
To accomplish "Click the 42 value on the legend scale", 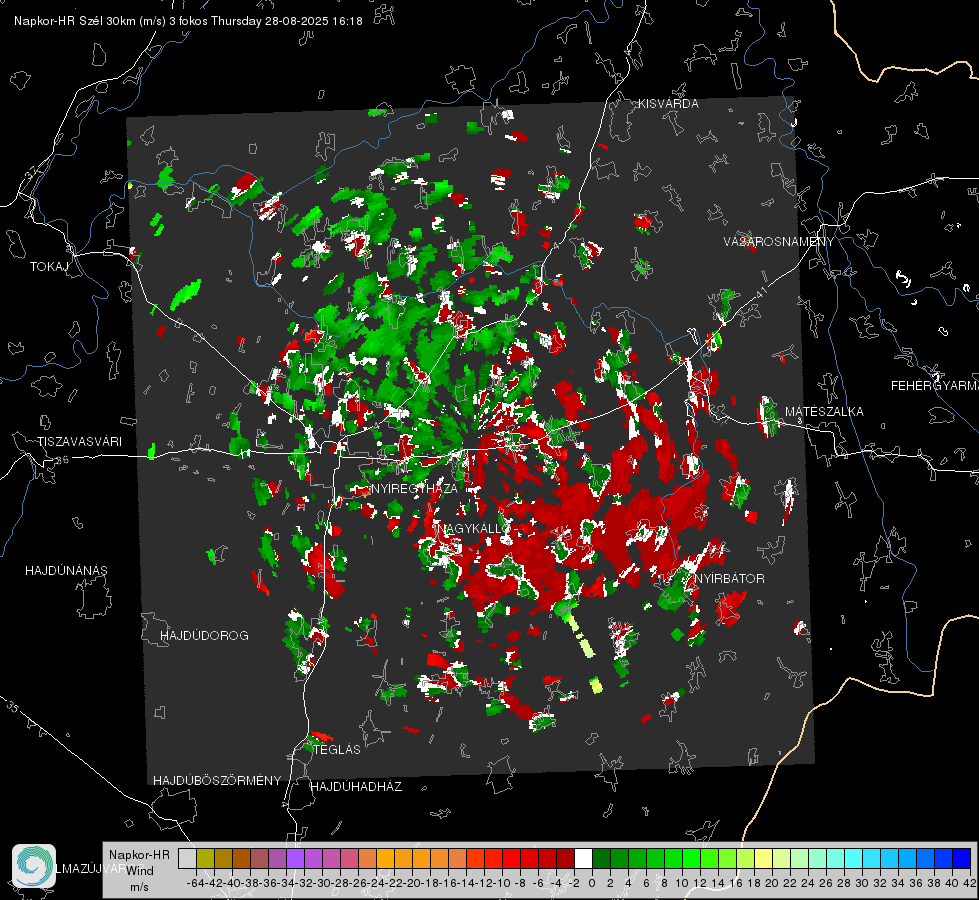I will coord(969,883).
